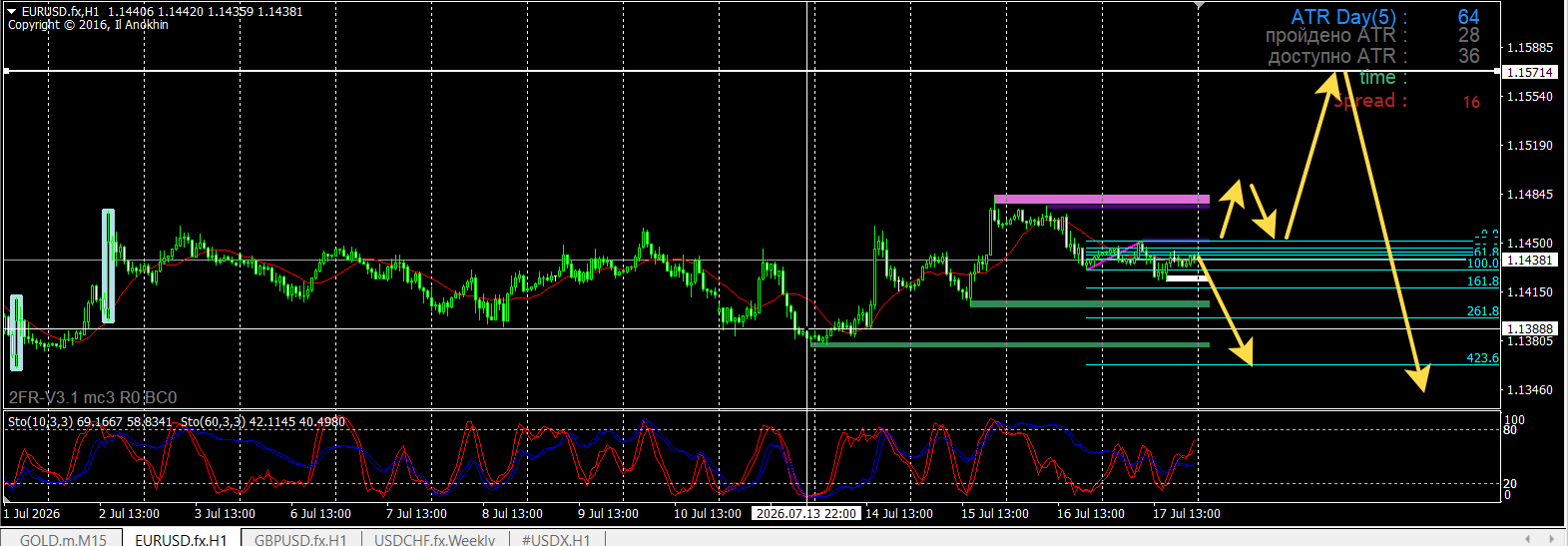Click the crosshair date label 2026.07.13 22:00

pos(805,513)
